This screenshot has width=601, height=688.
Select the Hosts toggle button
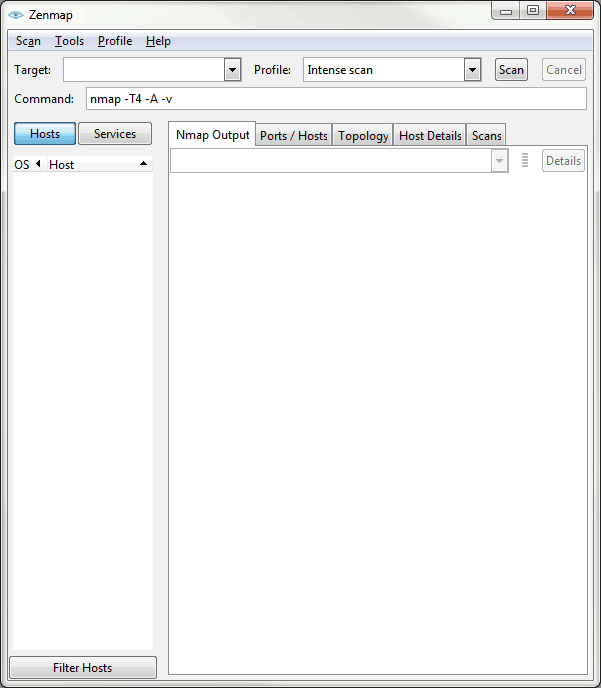point(45,134)
